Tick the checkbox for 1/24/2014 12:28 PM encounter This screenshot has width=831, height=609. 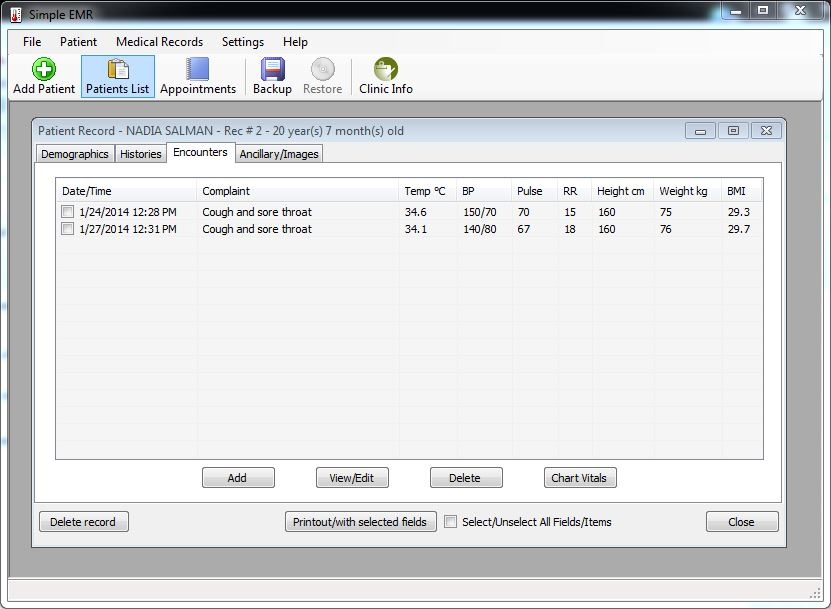[x=67, y=212]
